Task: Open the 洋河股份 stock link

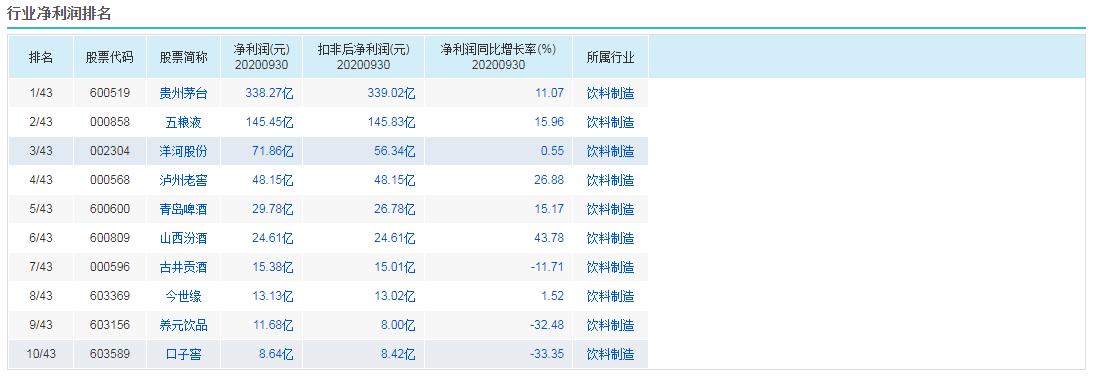Action: click(183, 151)
